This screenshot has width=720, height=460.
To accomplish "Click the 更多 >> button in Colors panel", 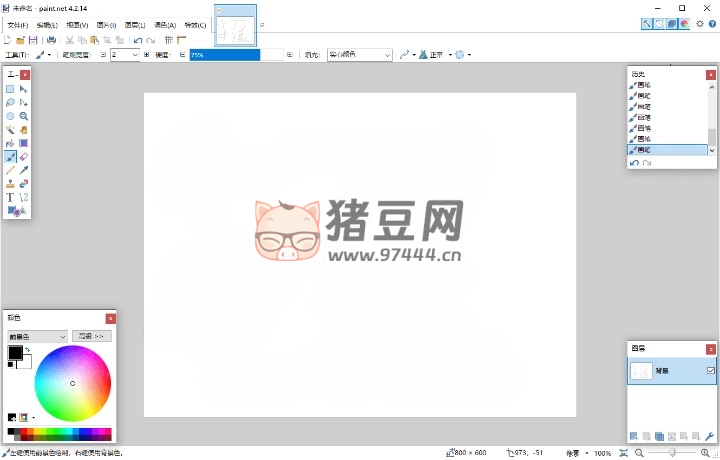I will 92,336.
